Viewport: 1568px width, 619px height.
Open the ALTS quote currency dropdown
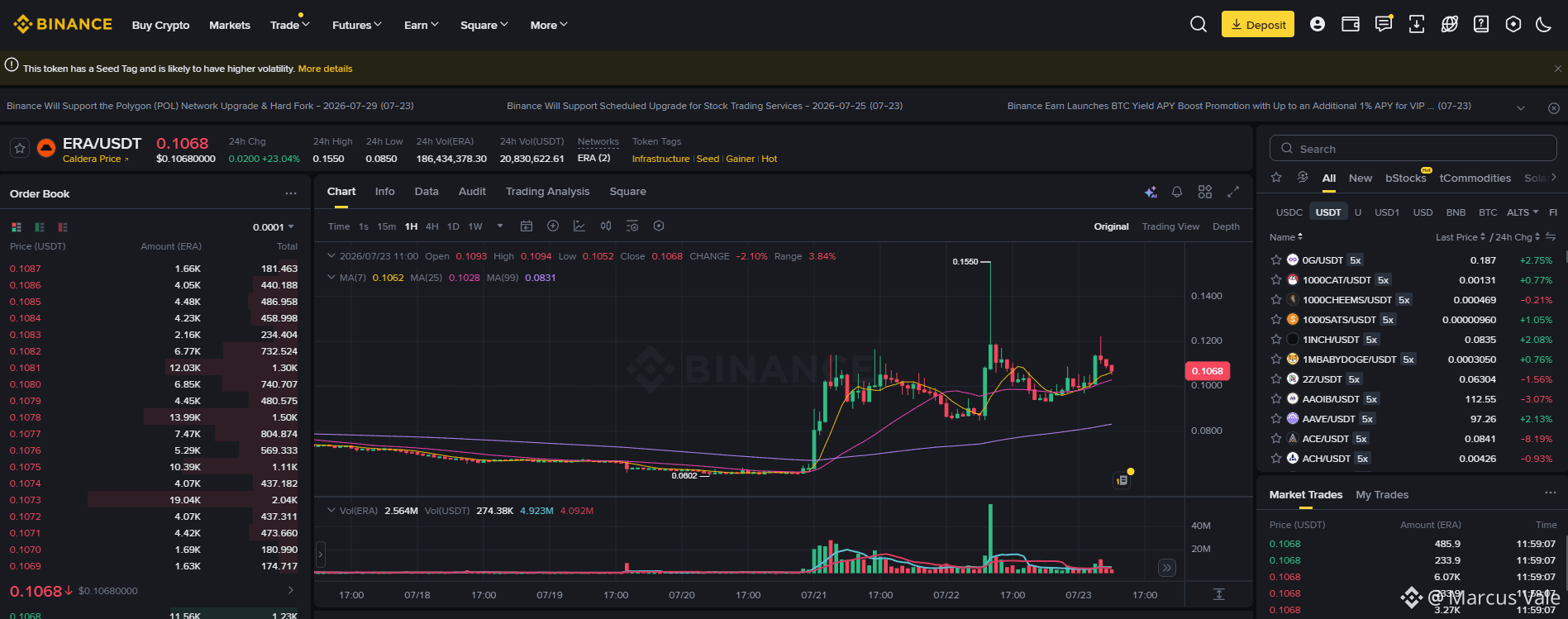[1523, 212]
